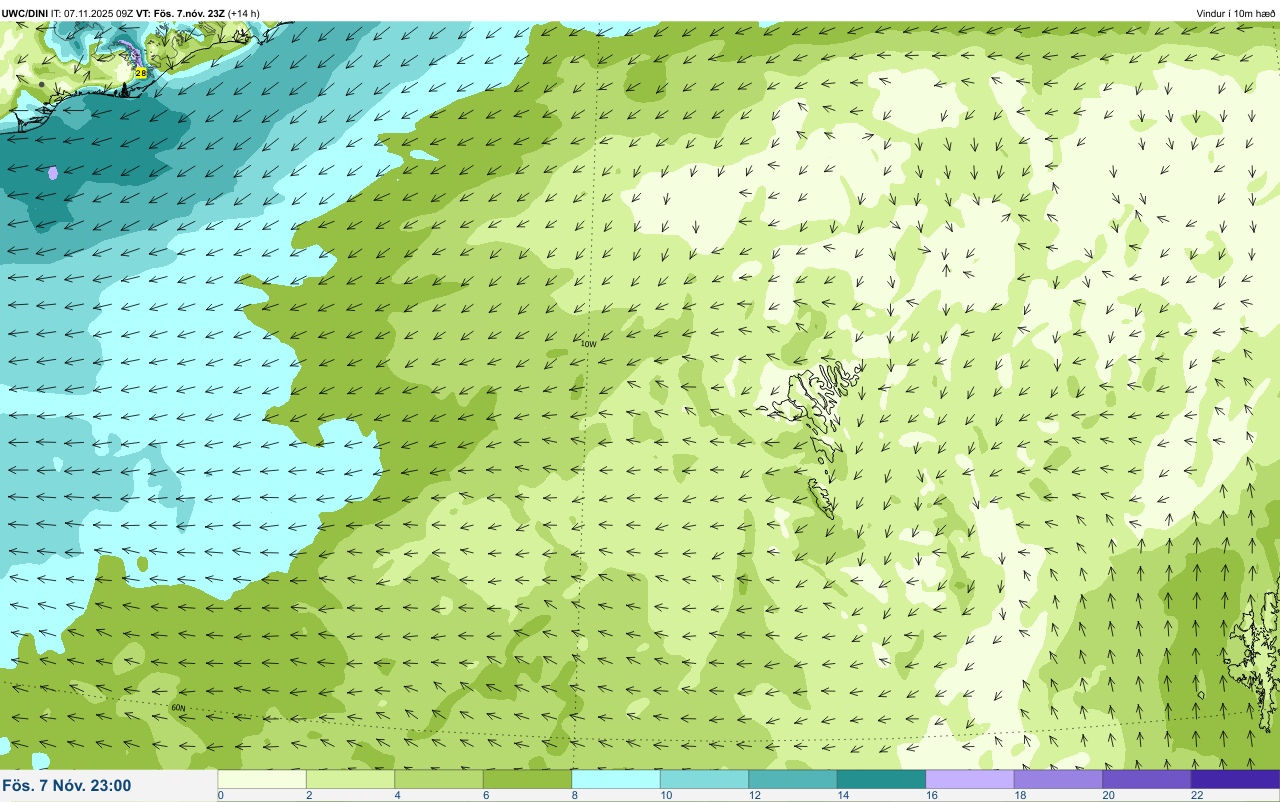
Task: Click the '60N' latitude label
Action: 178,708
